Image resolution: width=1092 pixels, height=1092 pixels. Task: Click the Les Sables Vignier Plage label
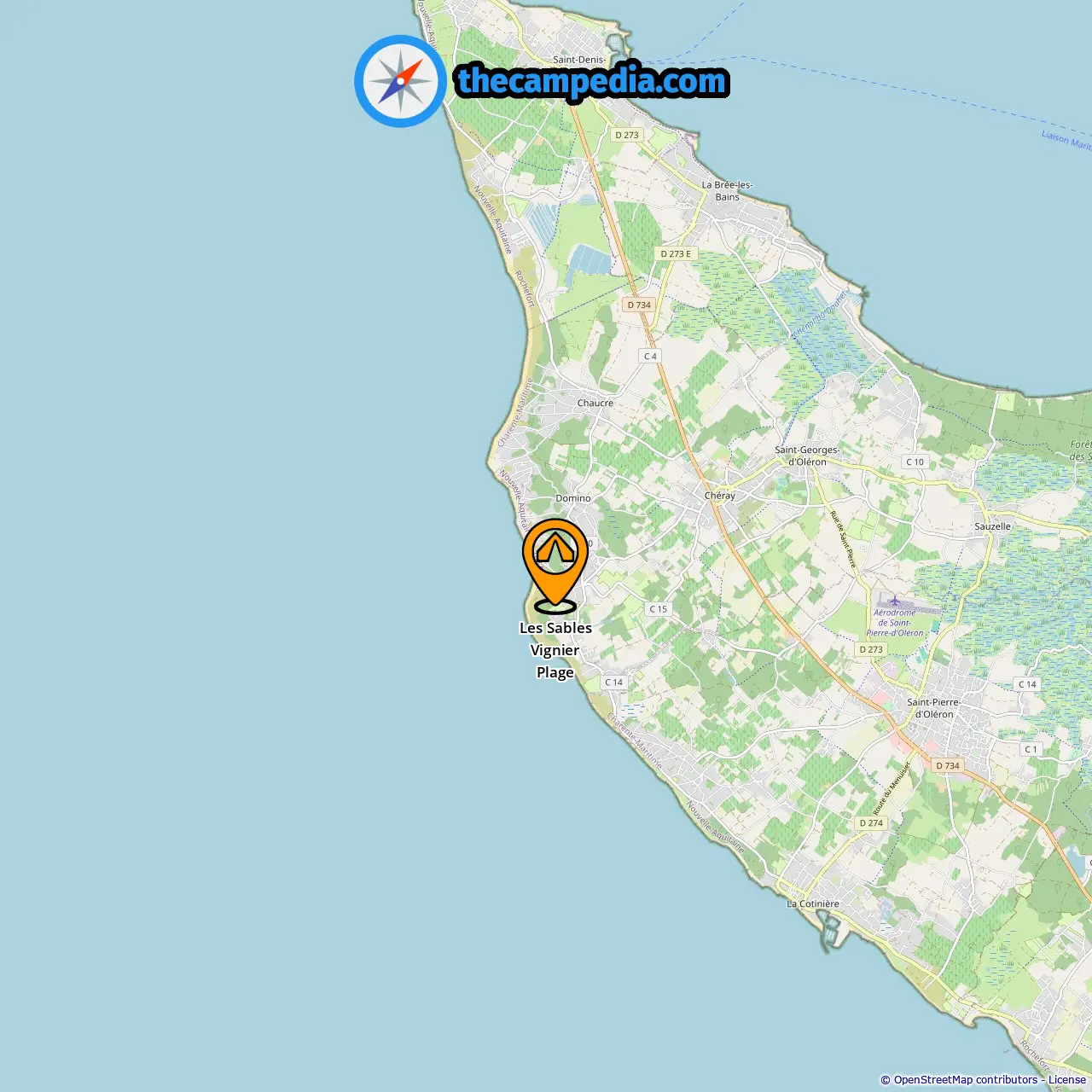555,650
